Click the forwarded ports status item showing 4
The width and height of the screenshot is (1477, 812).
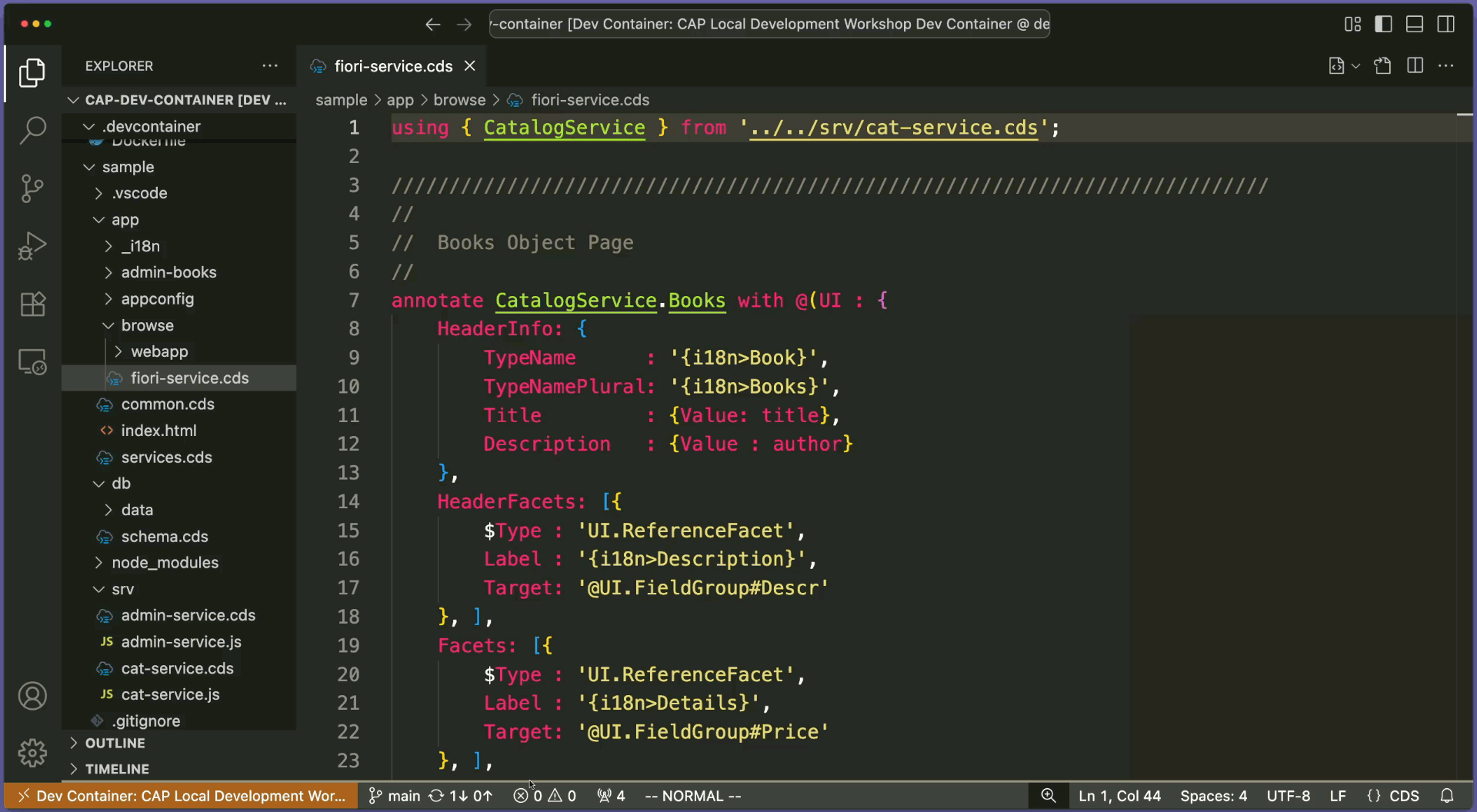pyautogui.click(x=611, y=797)
